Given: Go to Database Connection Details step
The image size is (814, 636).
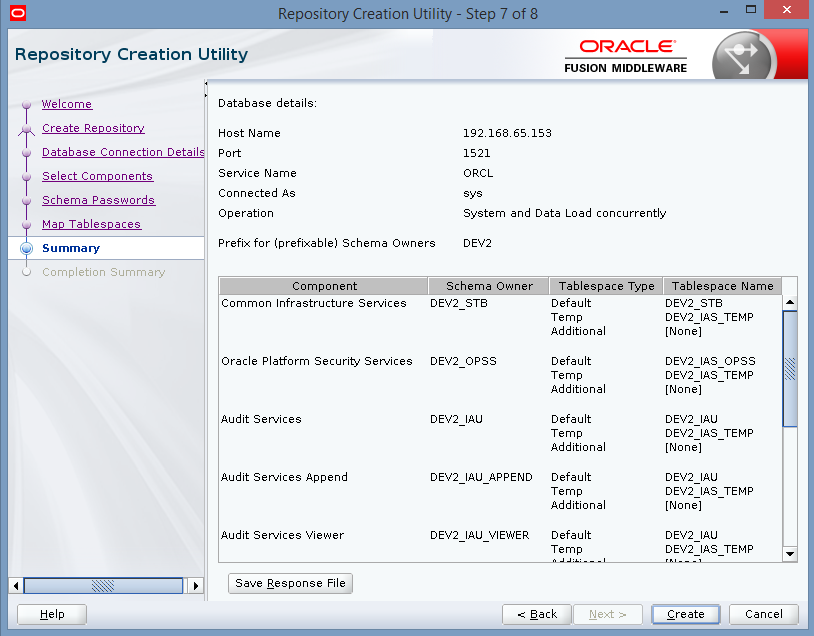Looking at the screenshot, I should click(x=123, y=152).
